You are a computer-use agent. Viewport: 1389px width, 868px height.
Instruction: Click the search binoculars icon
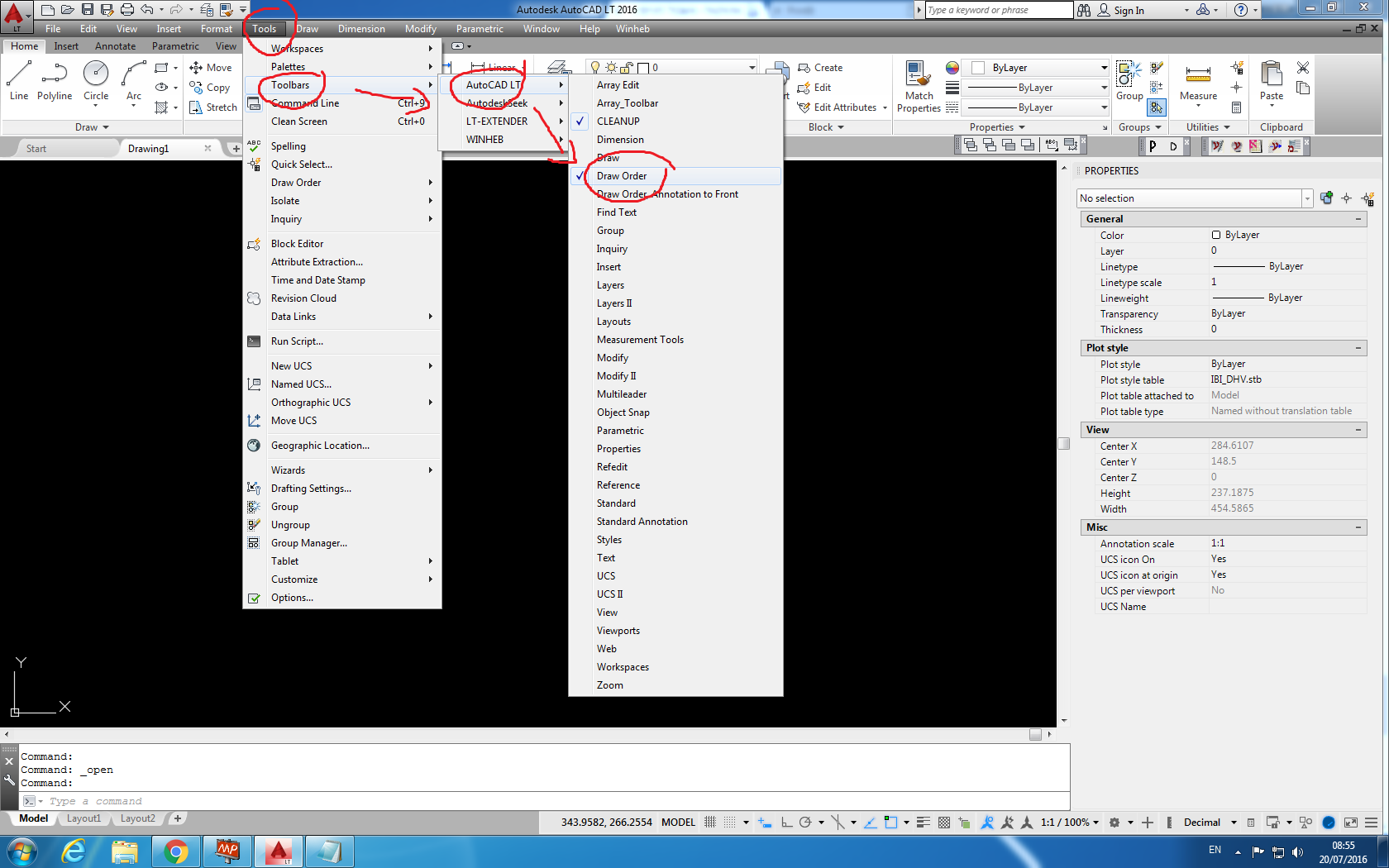(x=1084, y=10)
